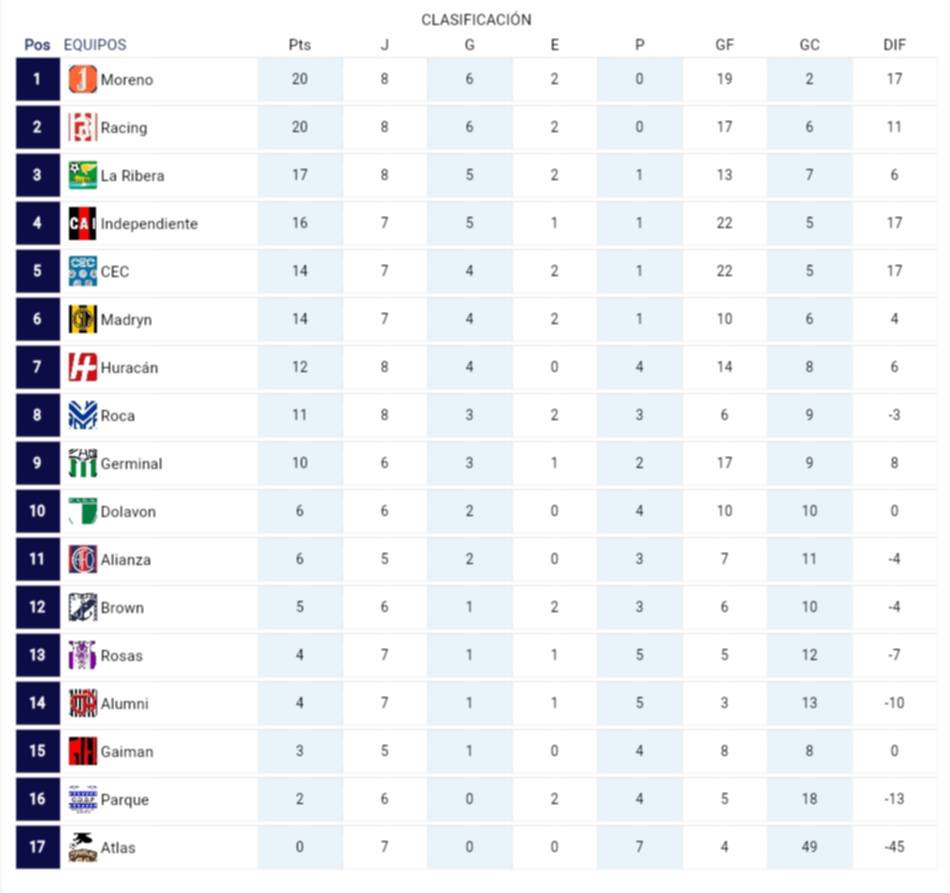
Task: Click the Alumni striped crest
Action: pyautogui.click(x=82, y=703)
